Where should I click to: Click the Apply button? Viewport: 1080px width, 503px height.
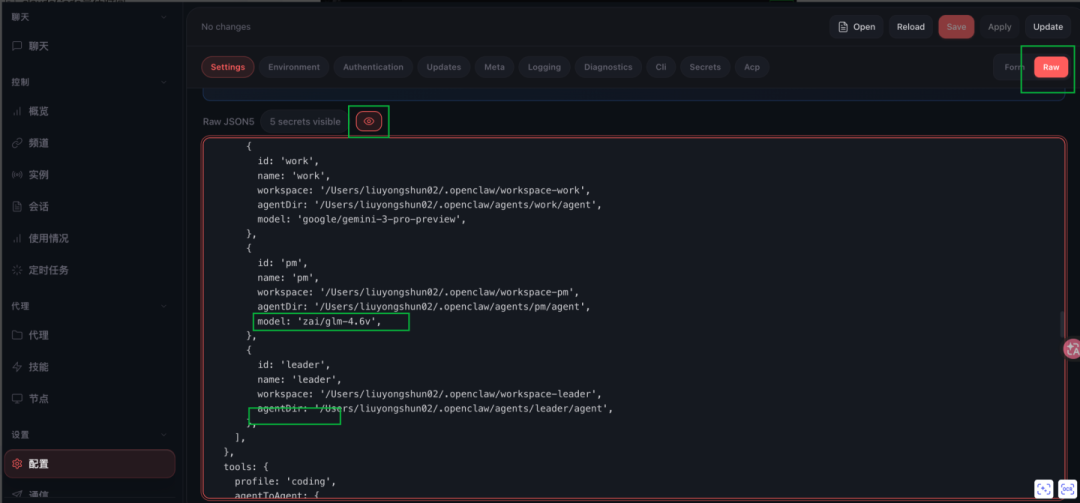click(999, 27)
